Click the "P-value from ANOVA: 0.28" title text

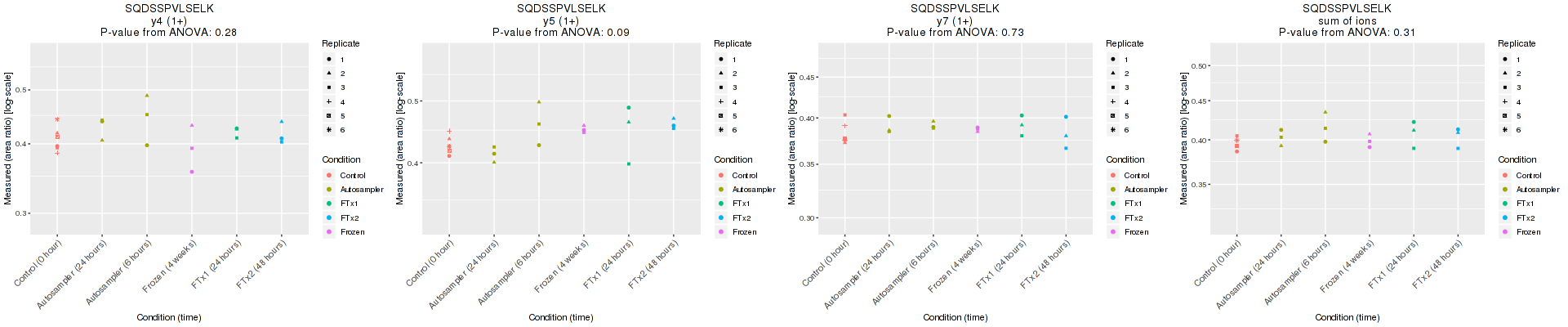pyautogui.click(x=168, y=33)
